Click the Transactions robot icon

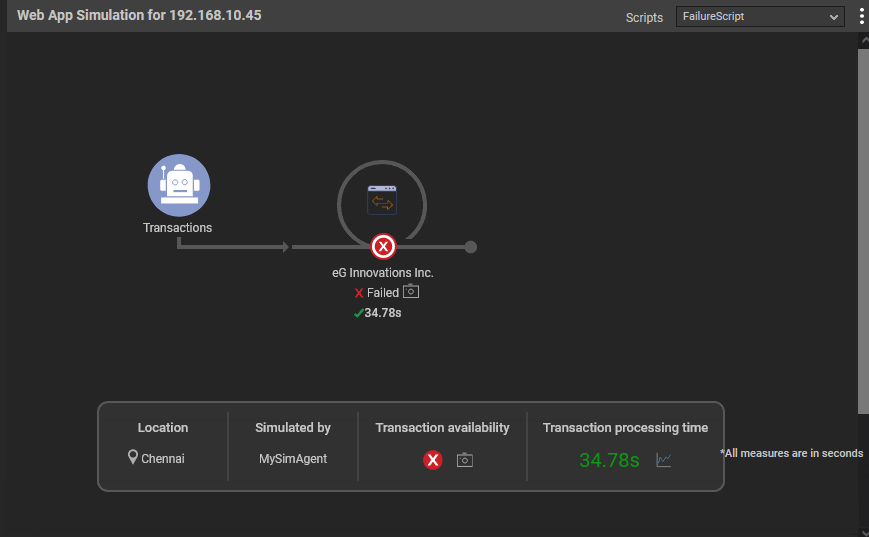178,185
